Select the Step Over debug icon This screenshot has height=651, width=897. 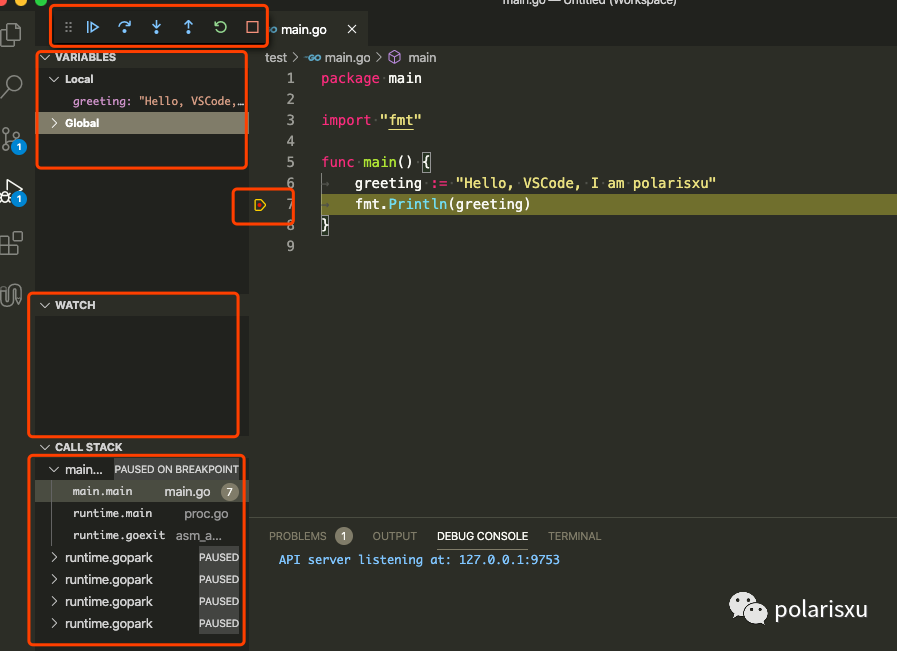pyautogui.click(x=124, y=27)
